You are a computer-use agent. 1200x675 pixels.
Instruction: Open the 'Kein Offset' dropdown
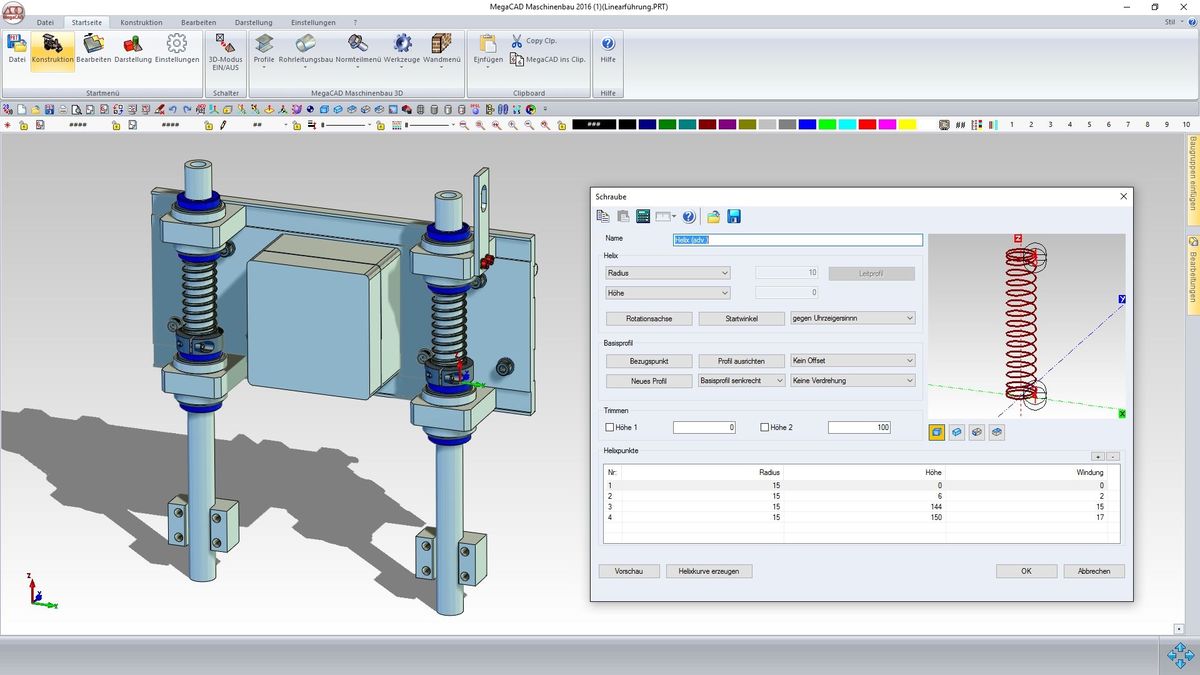852,360
